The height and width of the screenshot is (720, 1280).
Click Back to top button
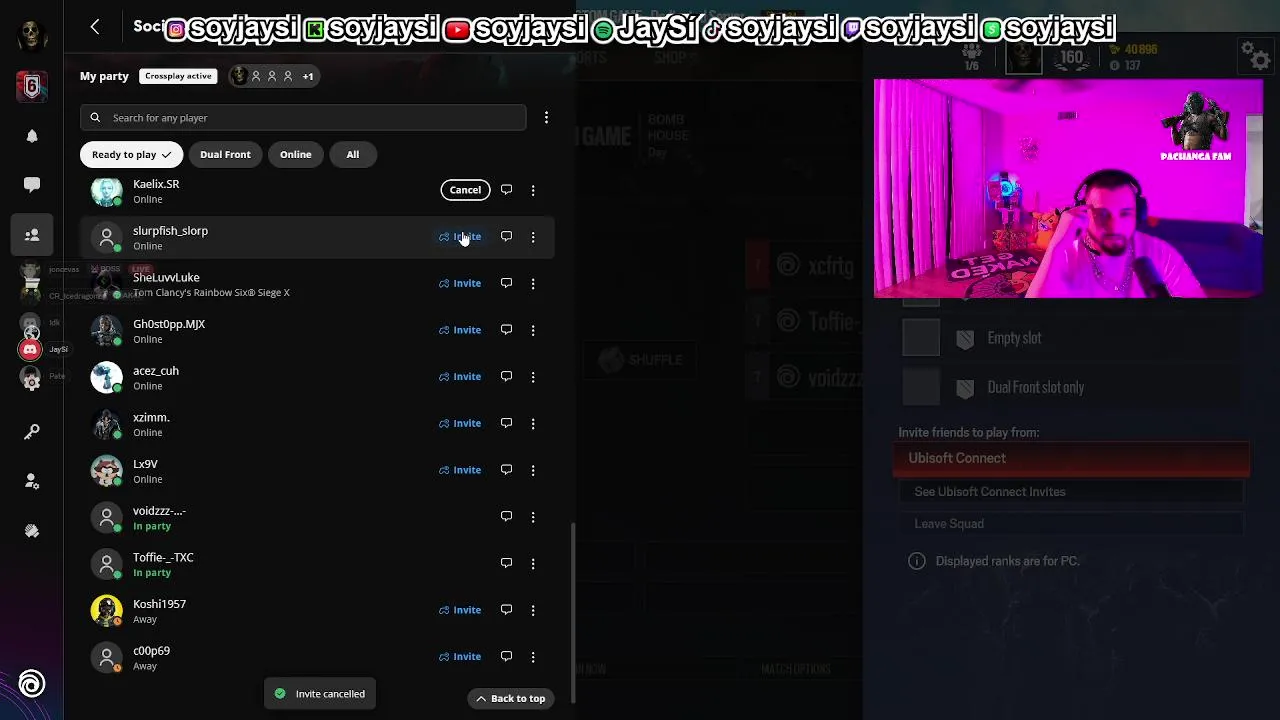[x=510, y=698]
